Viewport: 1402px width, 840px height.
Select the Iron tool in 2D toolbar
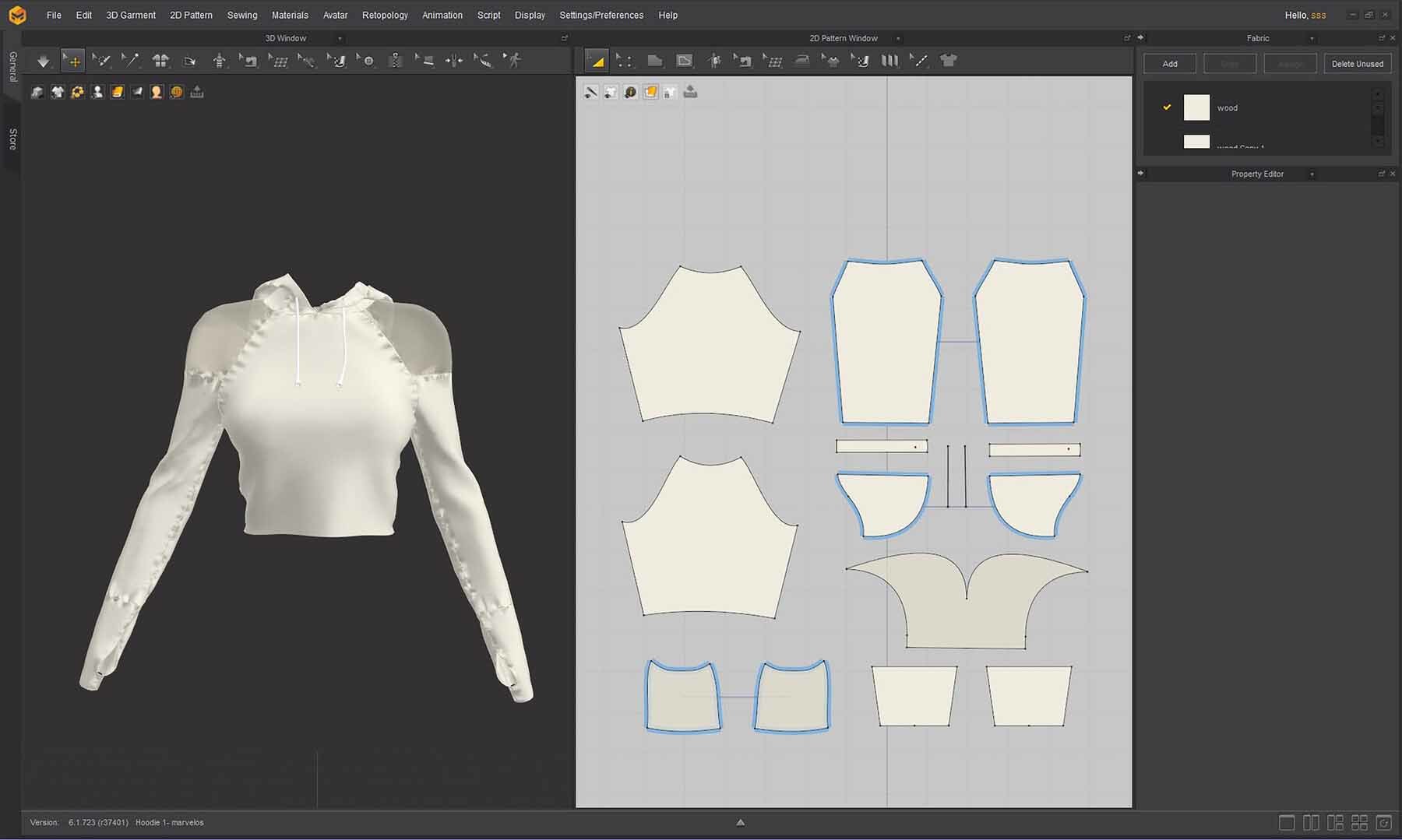tap(801, 61)
